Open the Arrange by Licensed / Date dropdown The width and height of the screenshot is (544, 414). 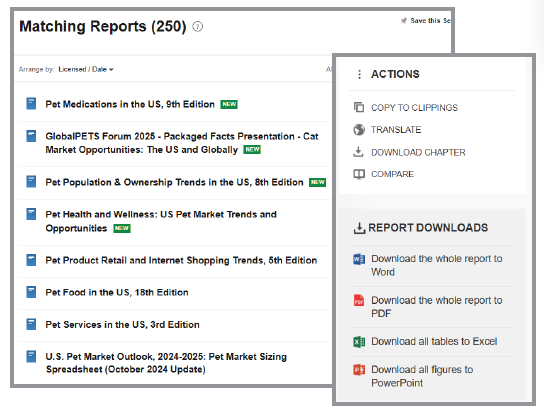[x=86, y=69]
